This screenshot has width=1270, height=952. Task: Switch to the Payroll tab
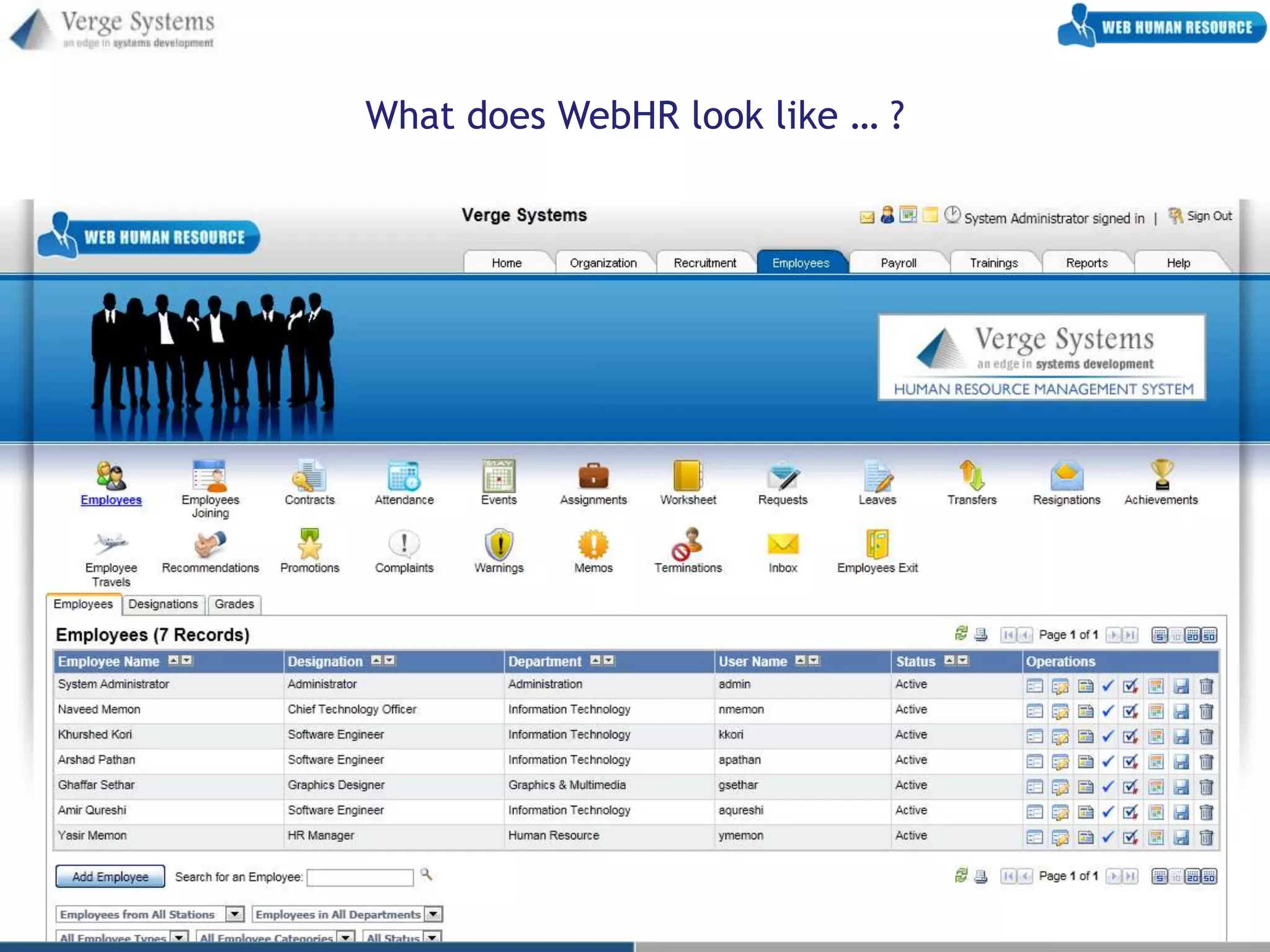[x=898, y=262]
